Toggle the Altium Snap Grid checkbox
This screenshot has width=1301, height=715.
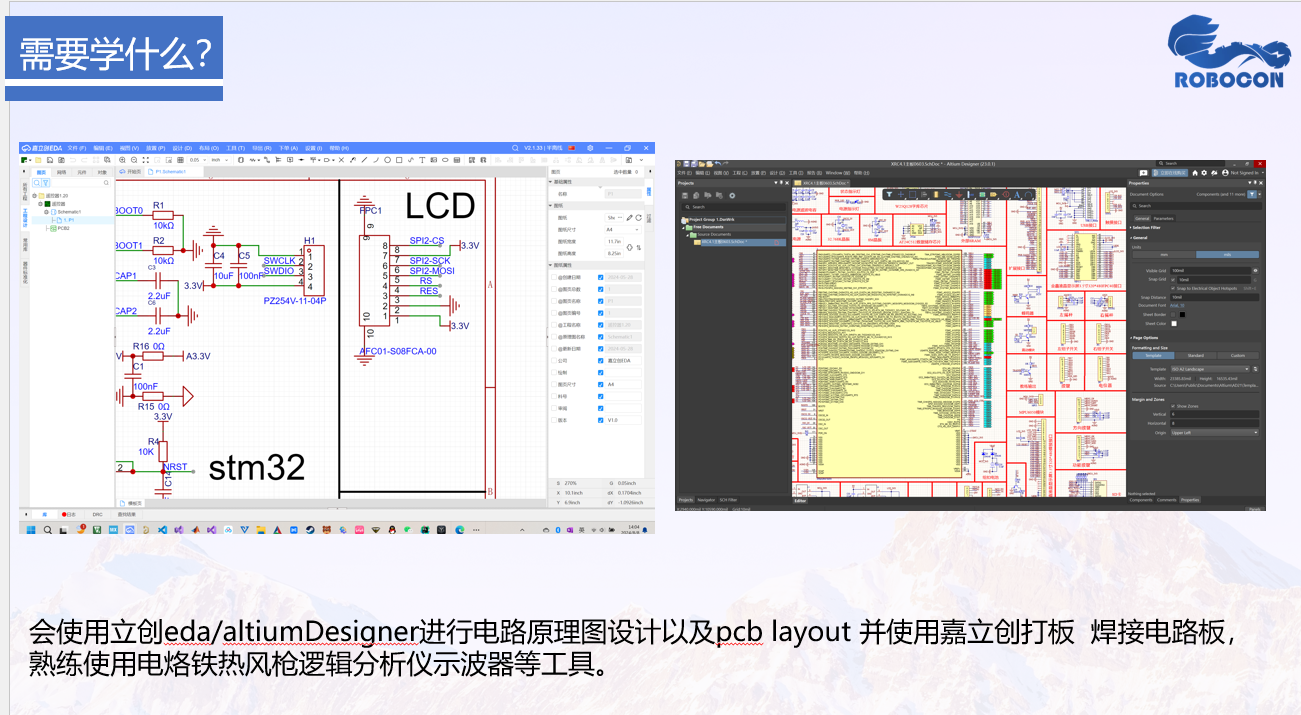click(x=1174, y=279)
